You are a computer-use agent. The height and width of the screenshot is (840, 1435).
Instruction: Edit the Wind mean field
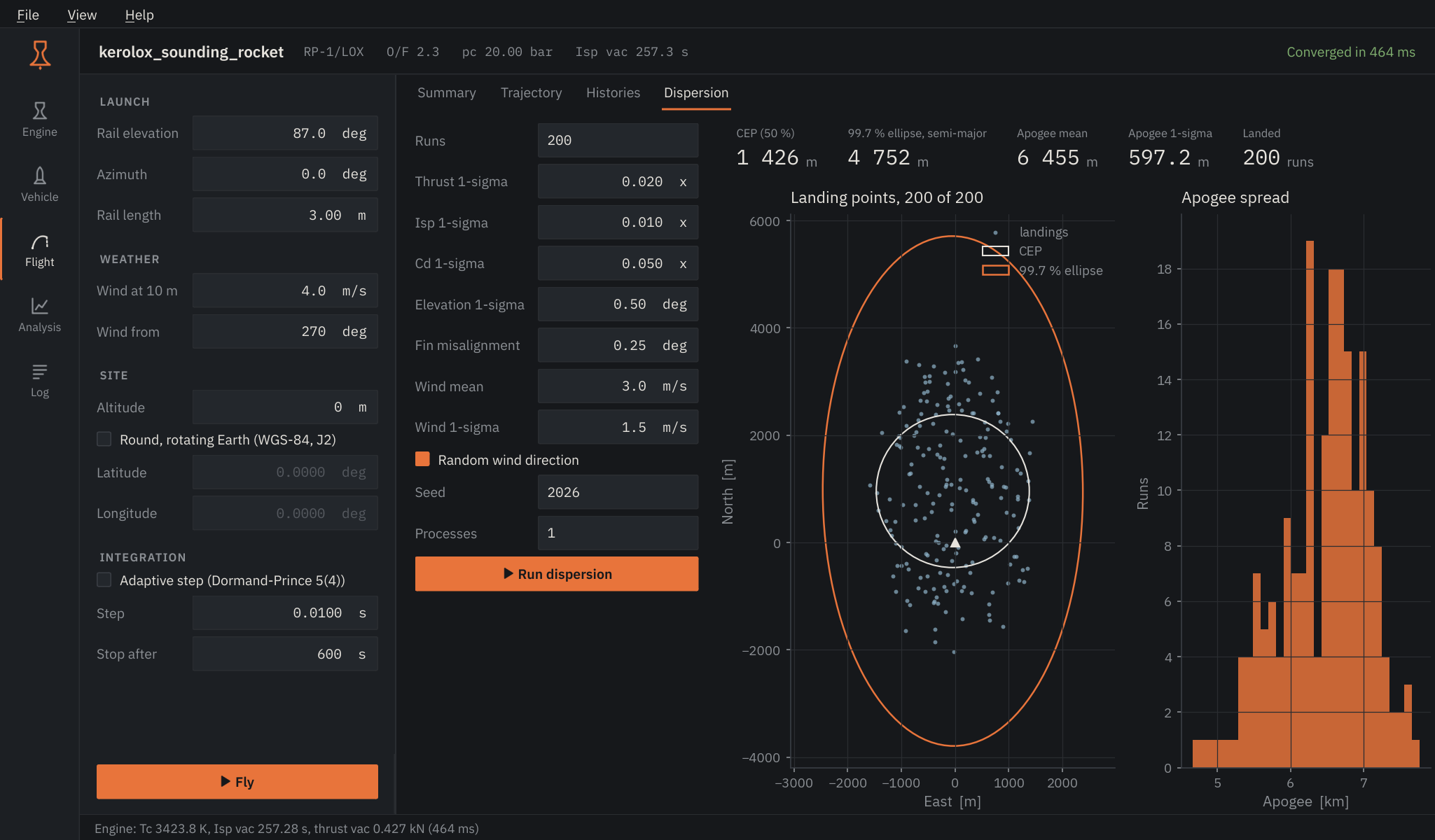(x=618, y=386)
